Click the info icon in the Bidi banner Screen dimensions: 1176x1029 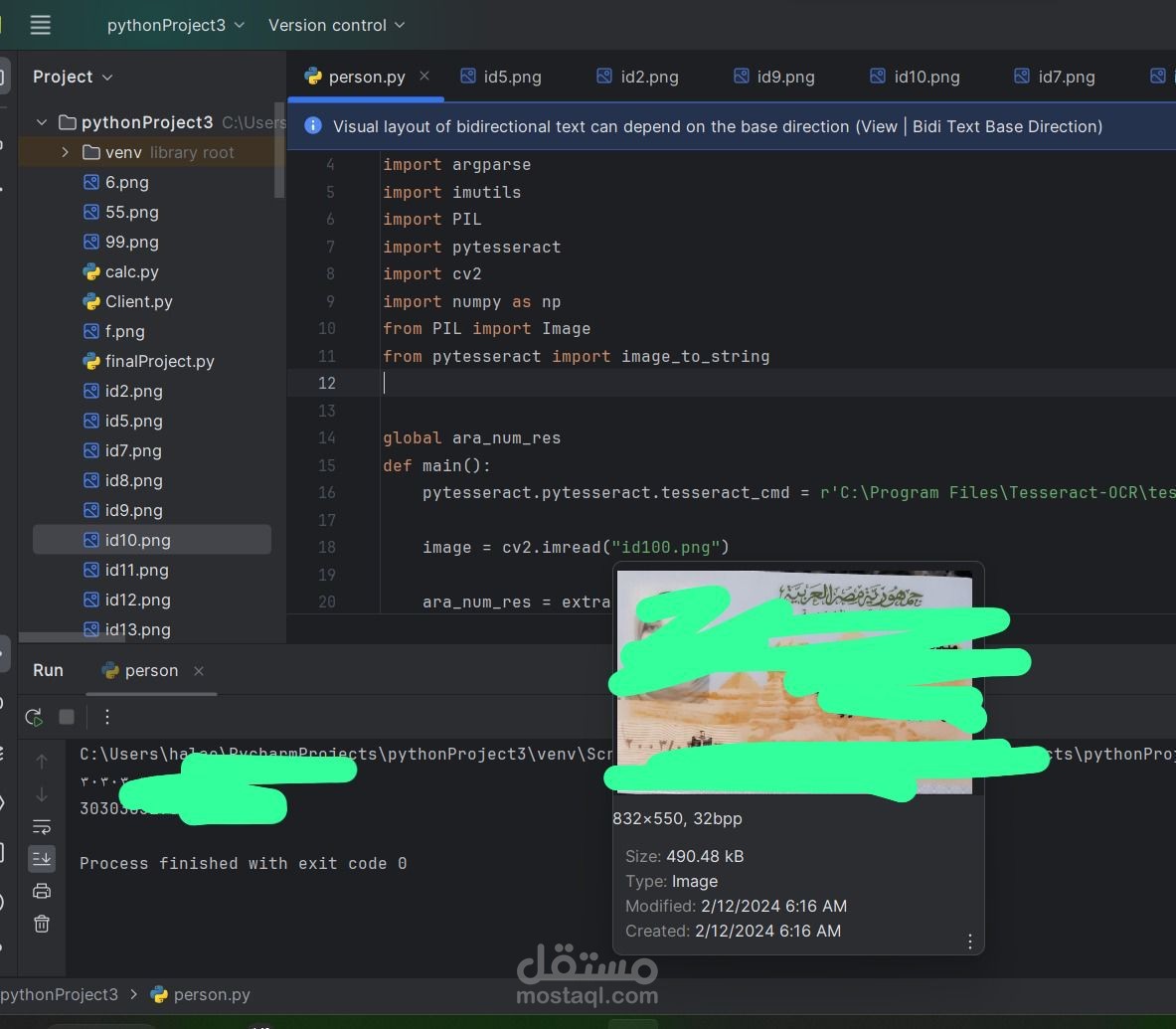(x=313, y=127)
